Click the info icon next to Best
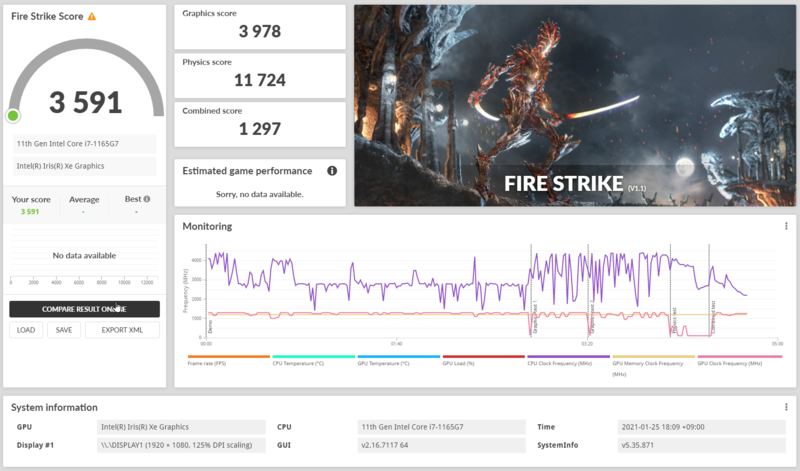Screen dimensions: 800x471 point(147,199)
